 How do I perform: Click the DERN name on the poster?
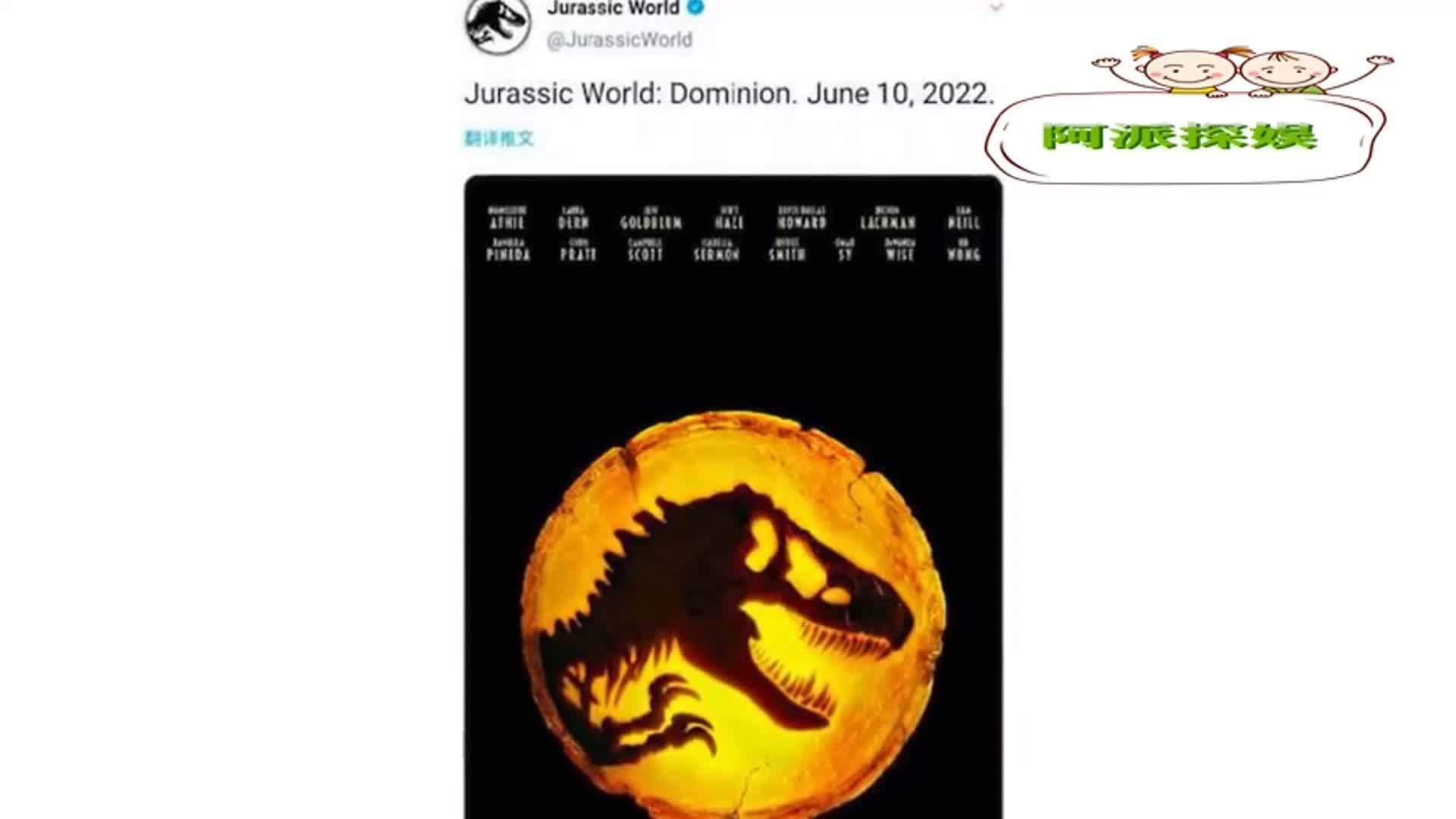click(x=573, y=222)
